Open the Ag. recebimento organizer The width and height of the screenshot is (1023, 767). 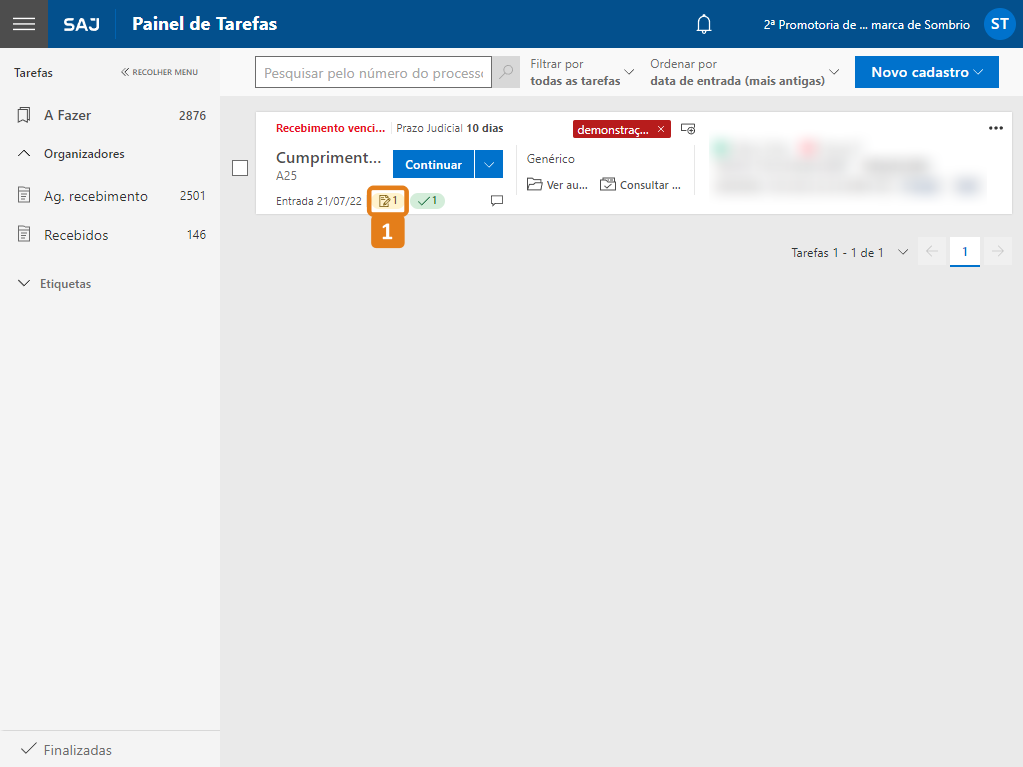[95, 196]
